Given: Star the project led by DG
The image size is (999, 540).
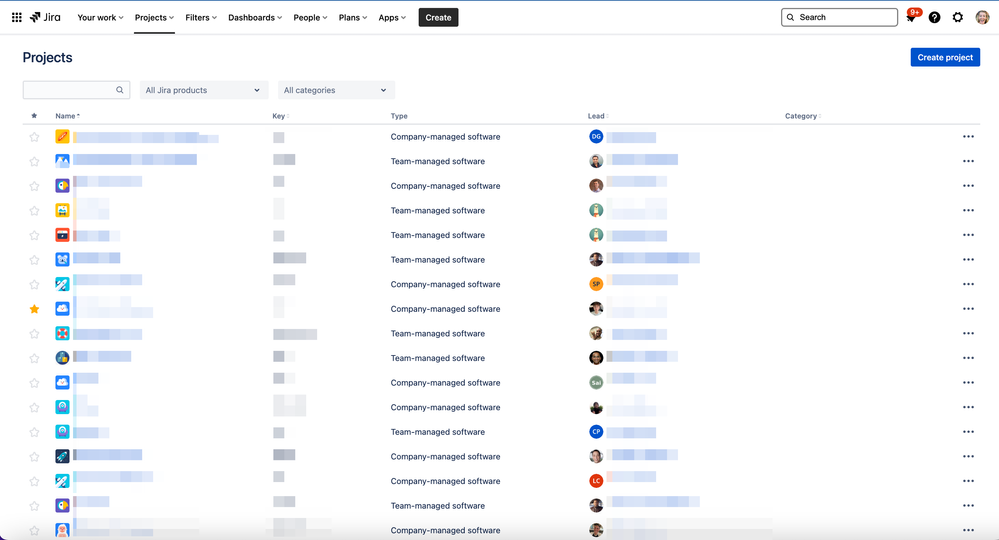Looking at the screenshot, I should (34, 137).
